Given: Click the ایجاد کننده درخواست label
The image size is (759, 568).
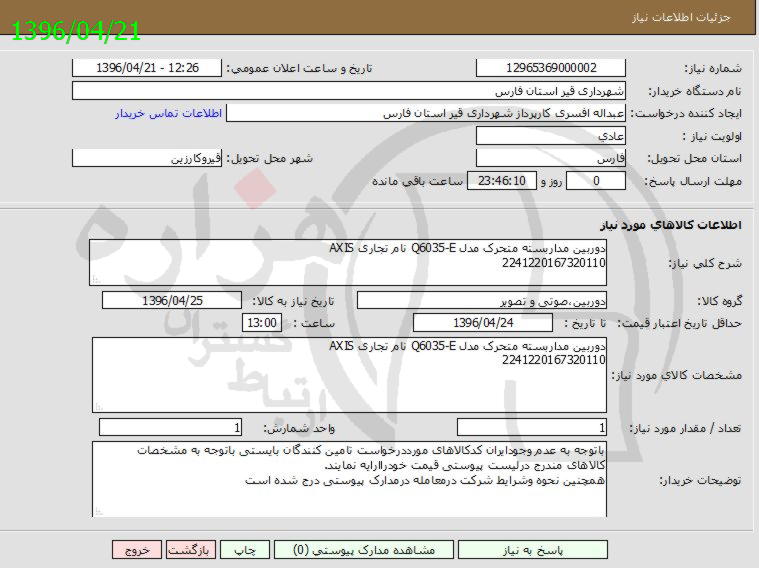Looking at the screenshot, I should click(684, 113).
